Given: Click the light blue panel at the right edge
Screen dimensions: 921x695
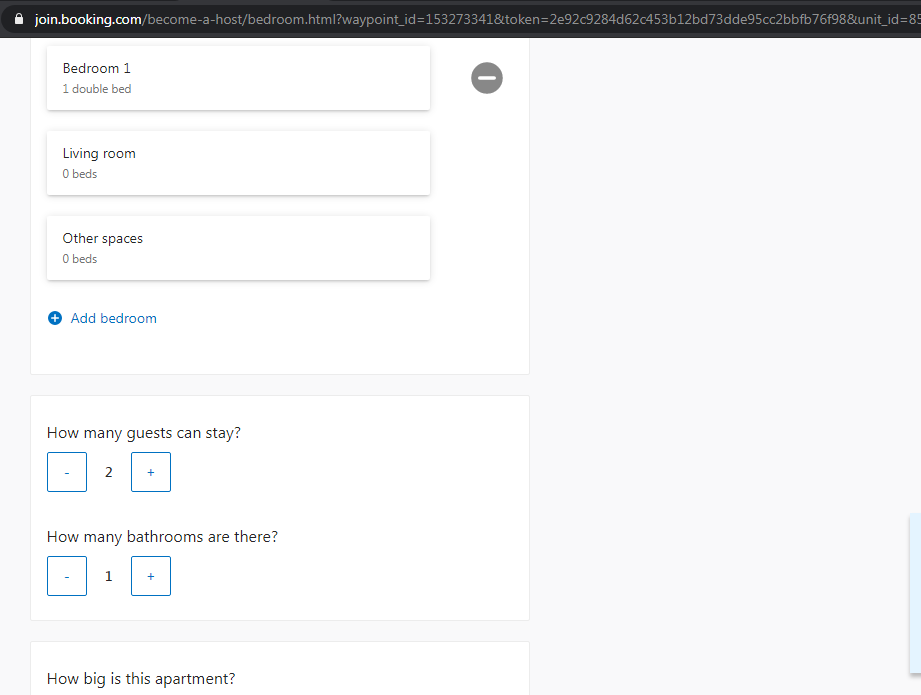Looking at the screenshot, I should (x=915, y=593).
